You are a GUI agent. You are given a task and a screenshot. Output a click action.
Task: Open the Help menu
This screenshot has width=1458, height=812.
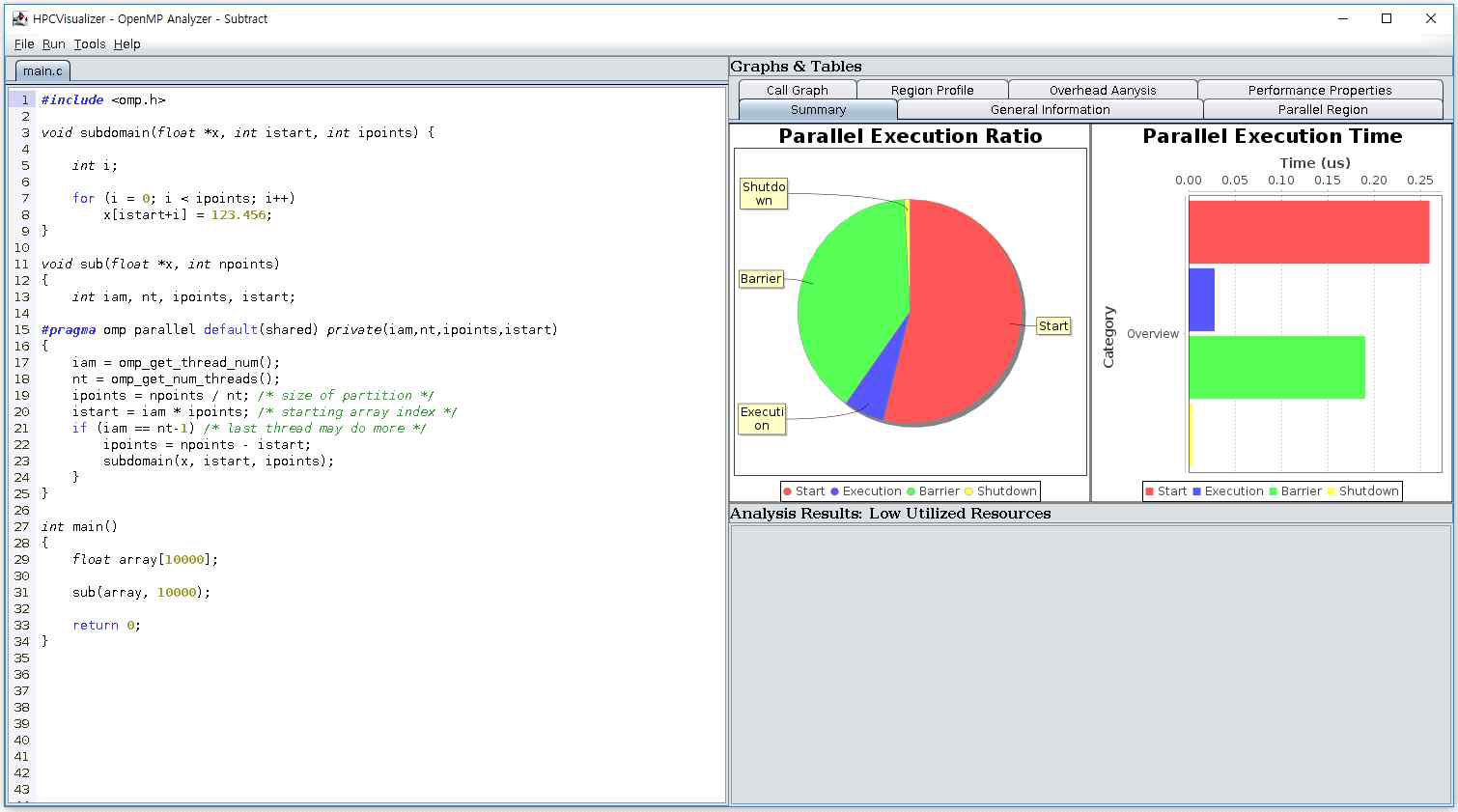126,43
